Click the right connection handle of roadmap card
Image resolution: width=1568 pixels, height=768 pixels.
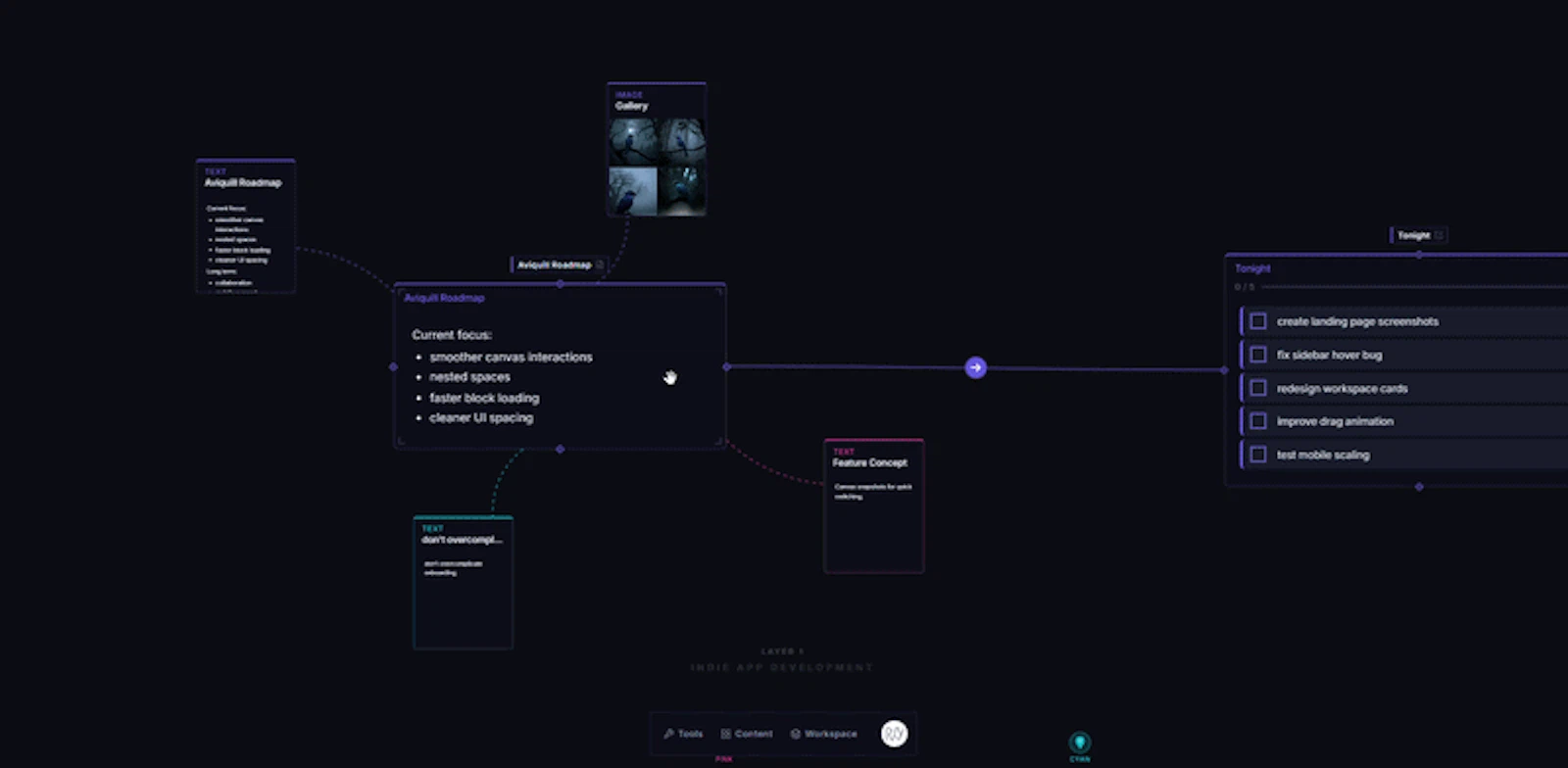[x=726, y=366]
